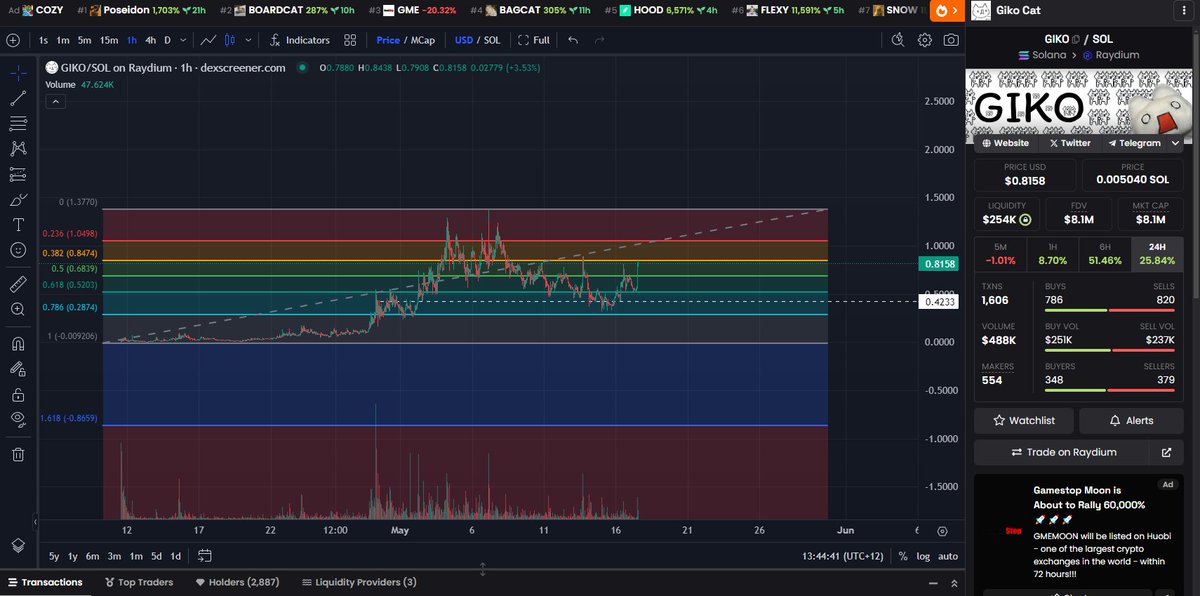Select the 1s timeframe
This screenshot has width=1200, height=596.
point(43,40)
